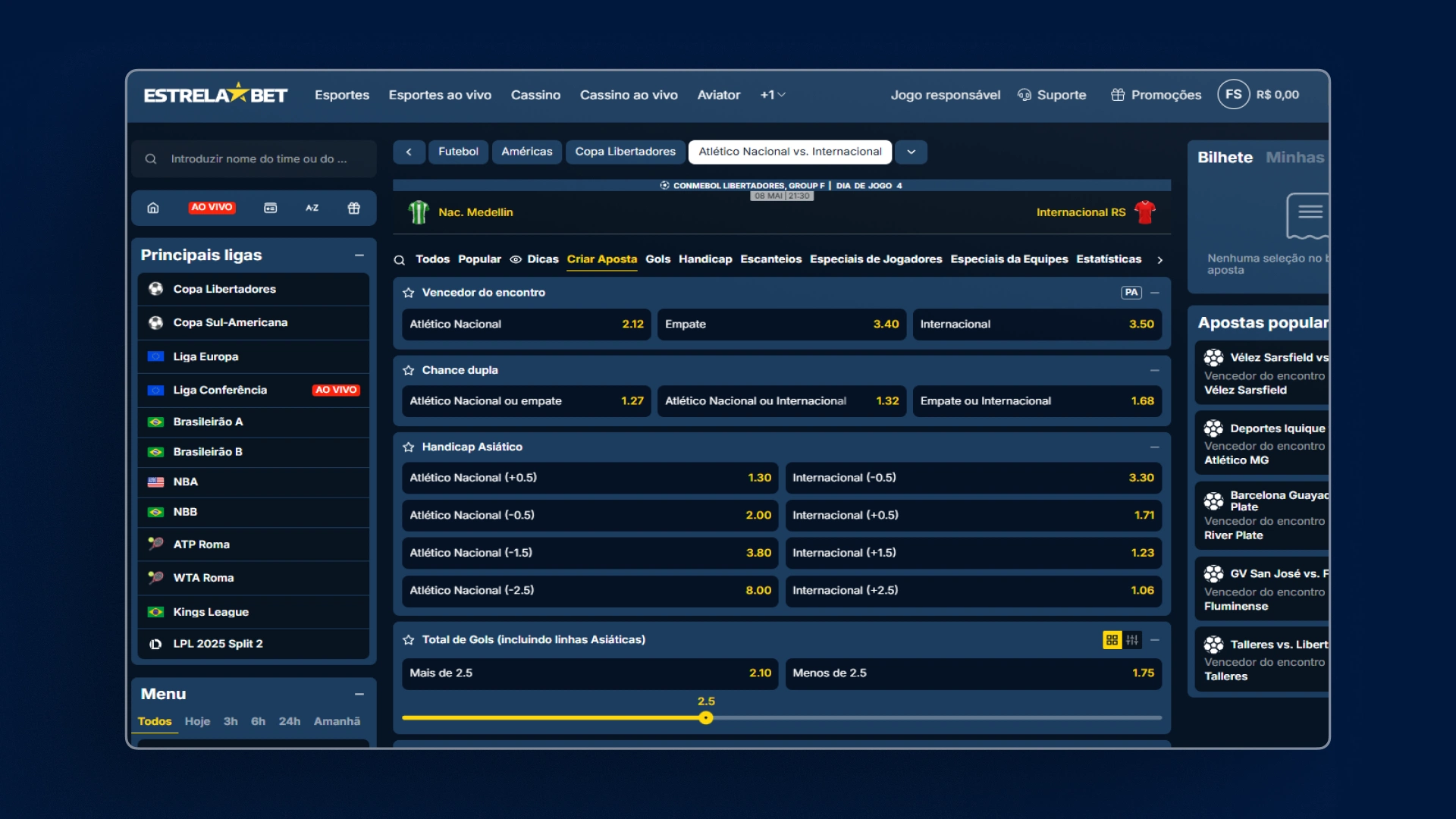Click the Nac. Medellin team jersey icon
This screenshot has width=1456, height=819.
click(x=419, y=212)
